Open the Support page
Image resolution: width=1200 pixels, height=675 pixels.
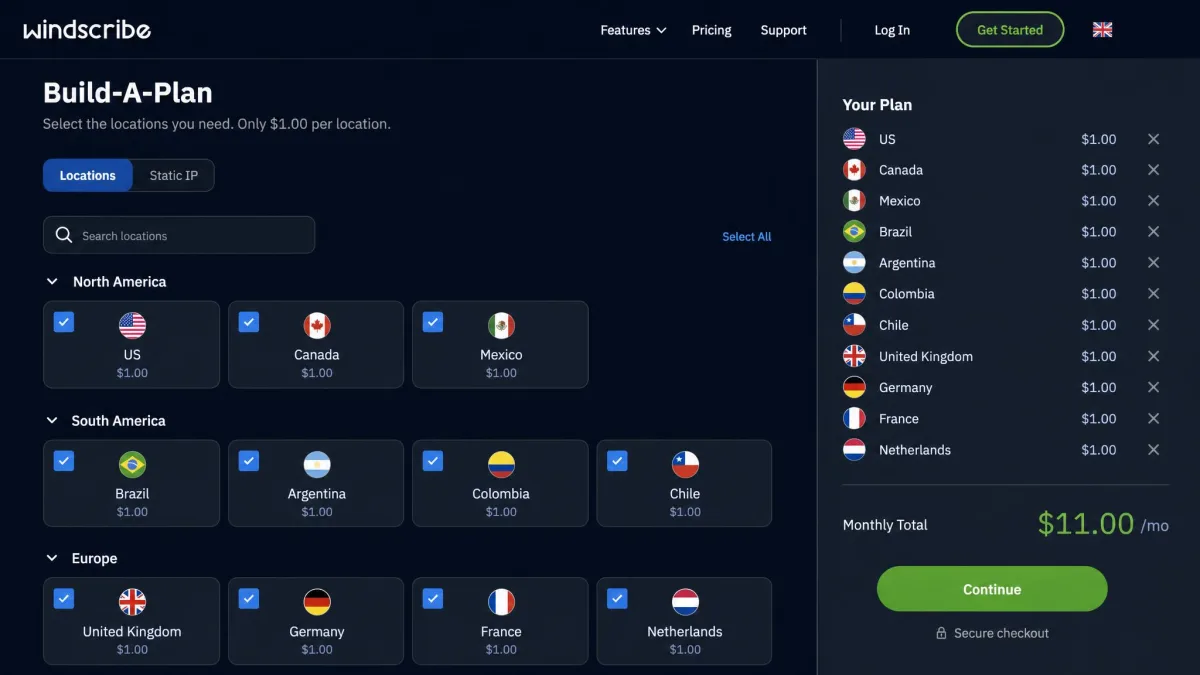783,30
